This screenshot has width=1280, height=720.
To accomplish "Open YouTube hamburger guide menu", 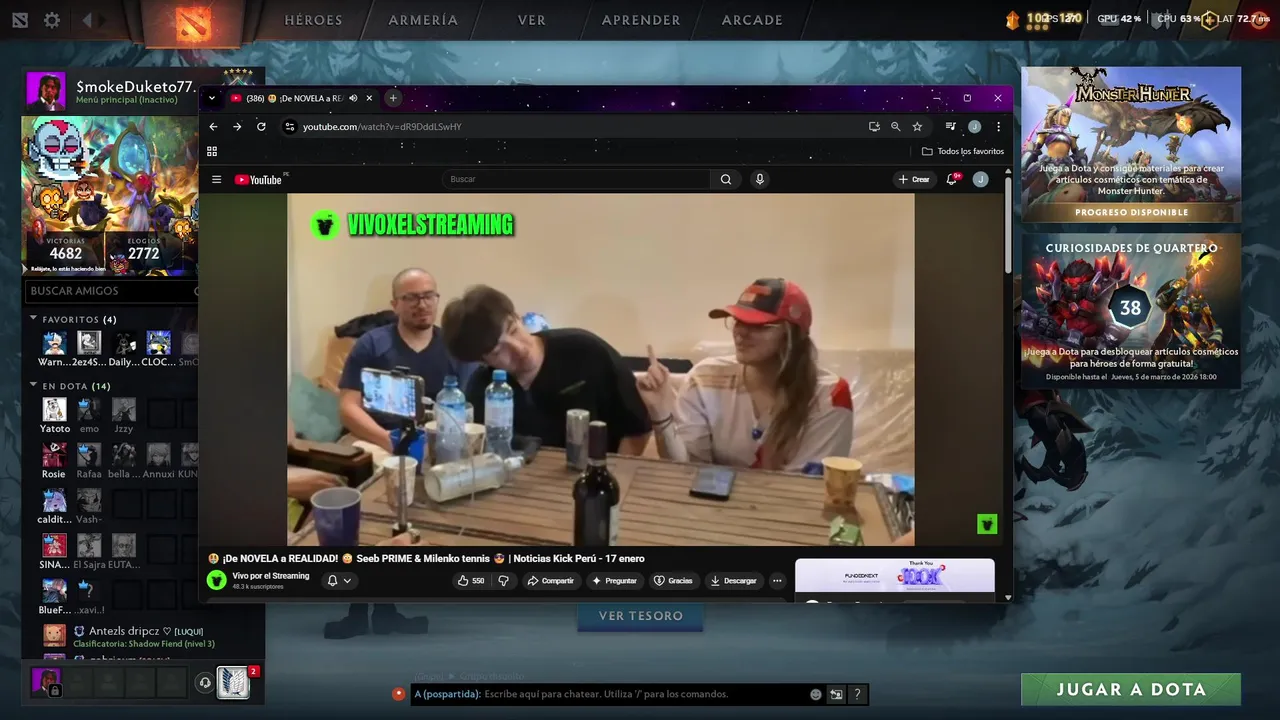I will (x=216, y=180).
